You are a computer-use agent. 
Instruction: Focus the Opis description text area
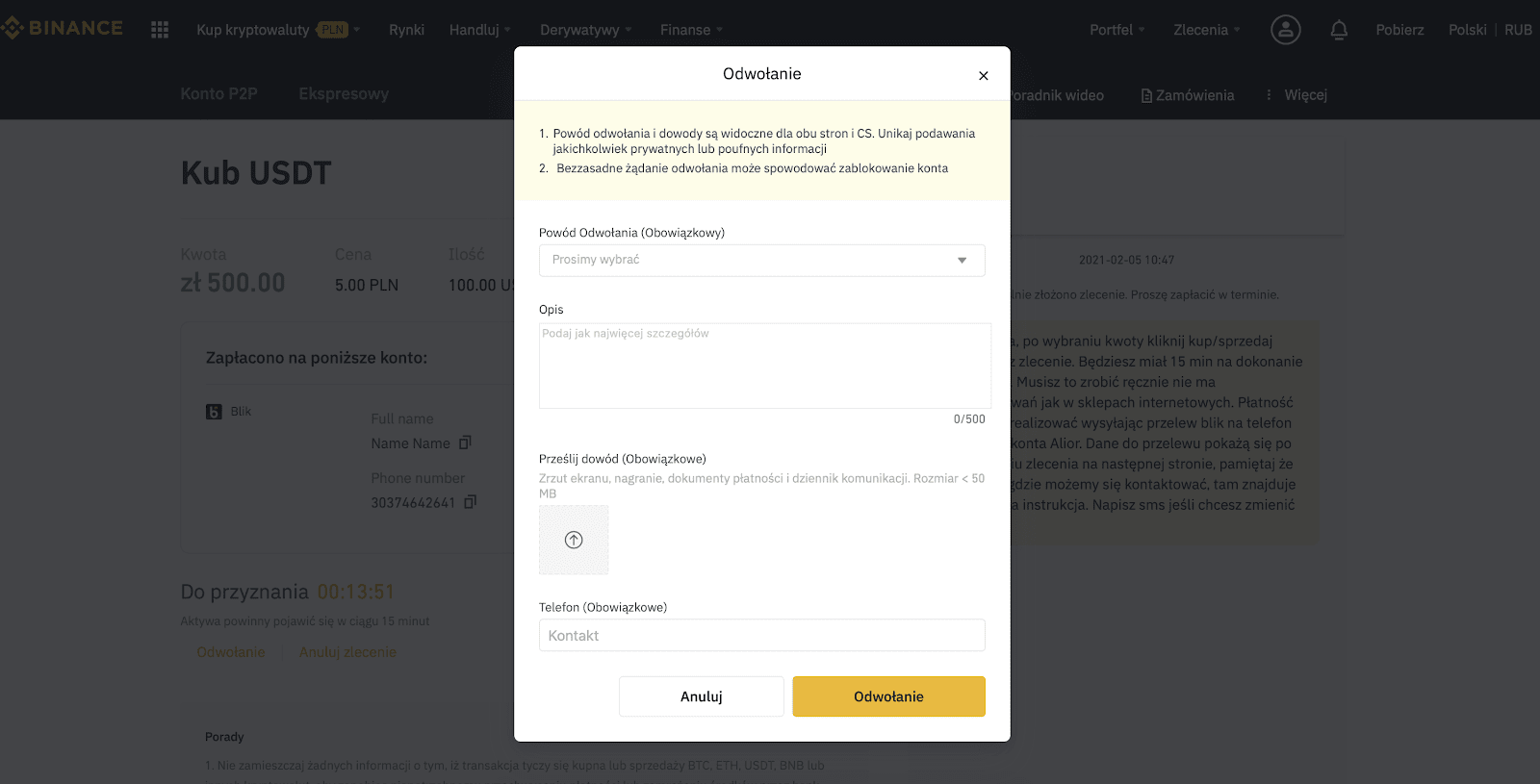764,366
